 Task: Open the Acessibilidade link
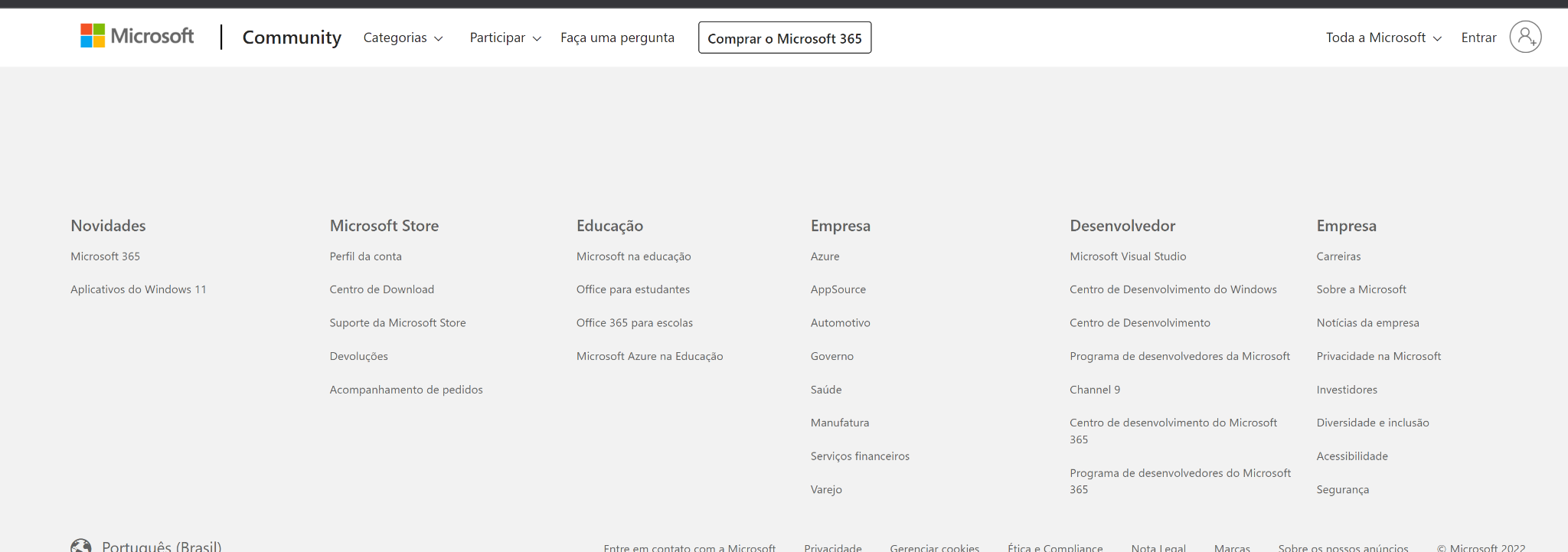(1352, 456)
